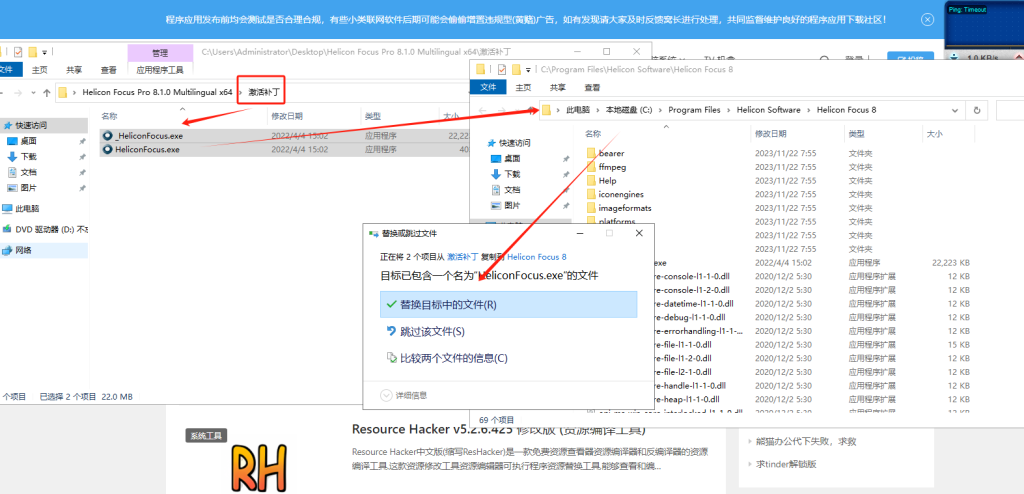Click Program Files breadcrumb

click(x=694, y=110)
